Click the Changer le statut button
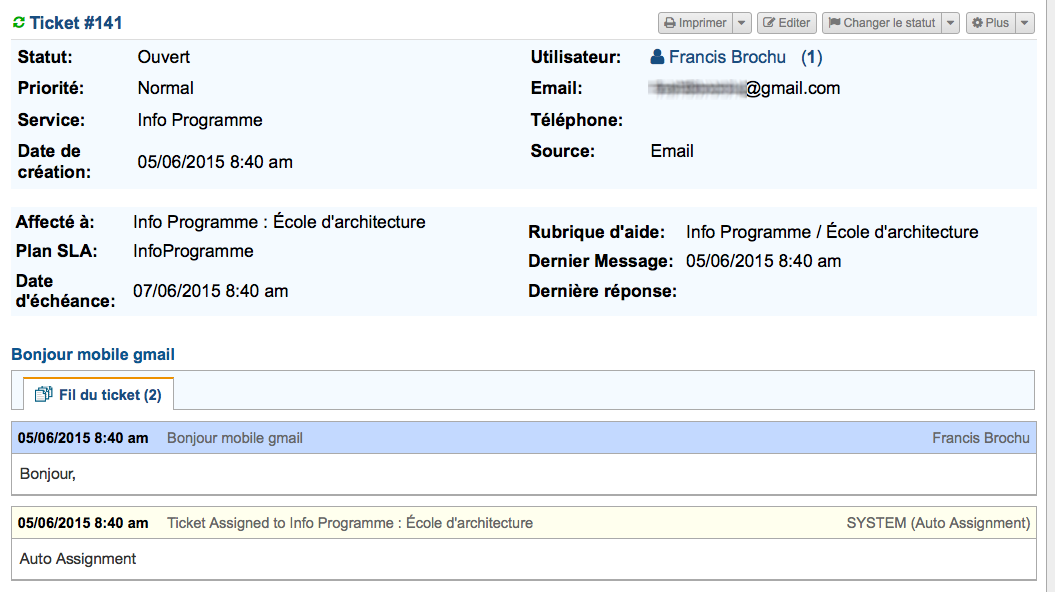Image resolution: width=1055 pixels, height=592 pixels. point(881,23)
